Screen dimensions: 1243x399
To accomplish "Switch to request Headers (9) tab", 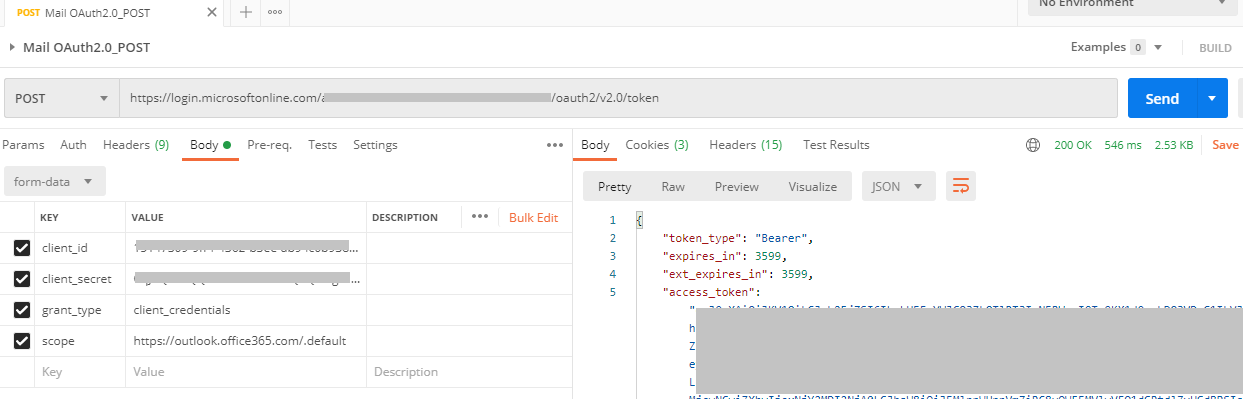I will pos(136,145).
